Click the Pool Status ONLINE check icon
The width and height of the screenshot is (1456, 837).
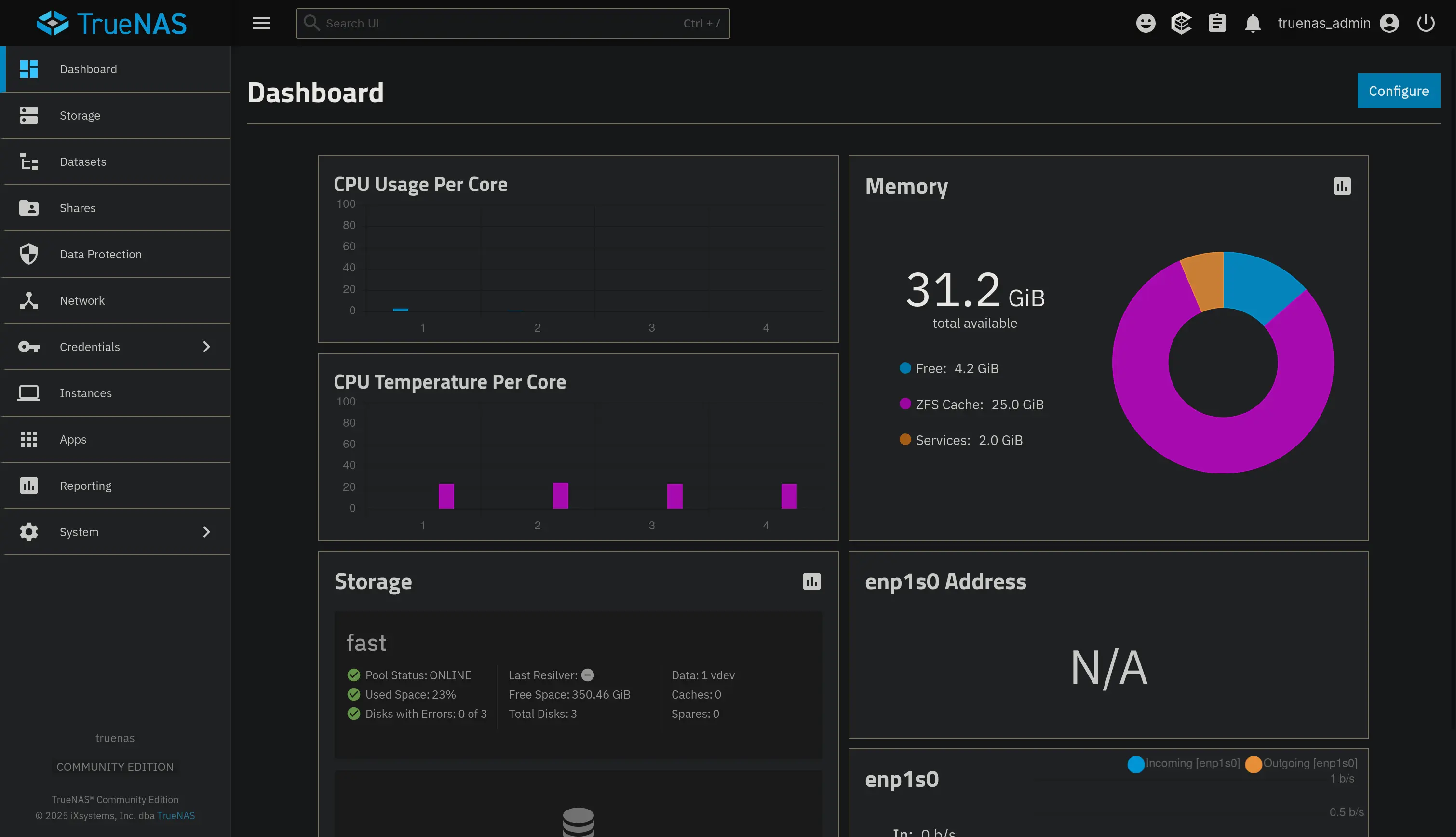(x=353, y=675)
